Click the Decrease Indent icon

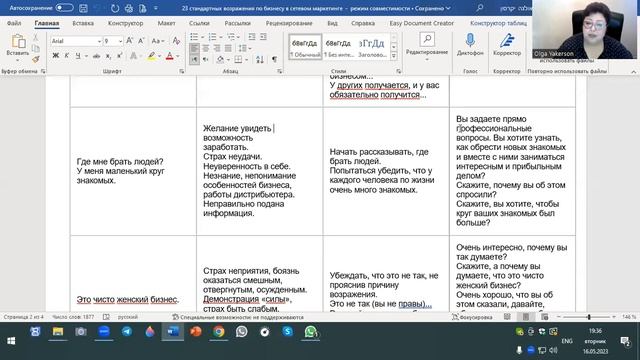pos(252,37)
